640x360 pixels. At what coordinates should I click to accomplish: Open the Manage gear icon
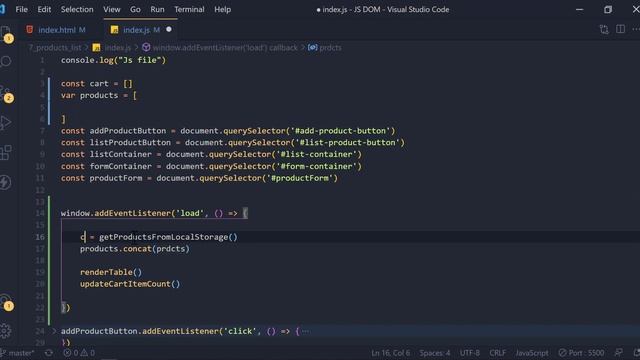click(6, 331)
